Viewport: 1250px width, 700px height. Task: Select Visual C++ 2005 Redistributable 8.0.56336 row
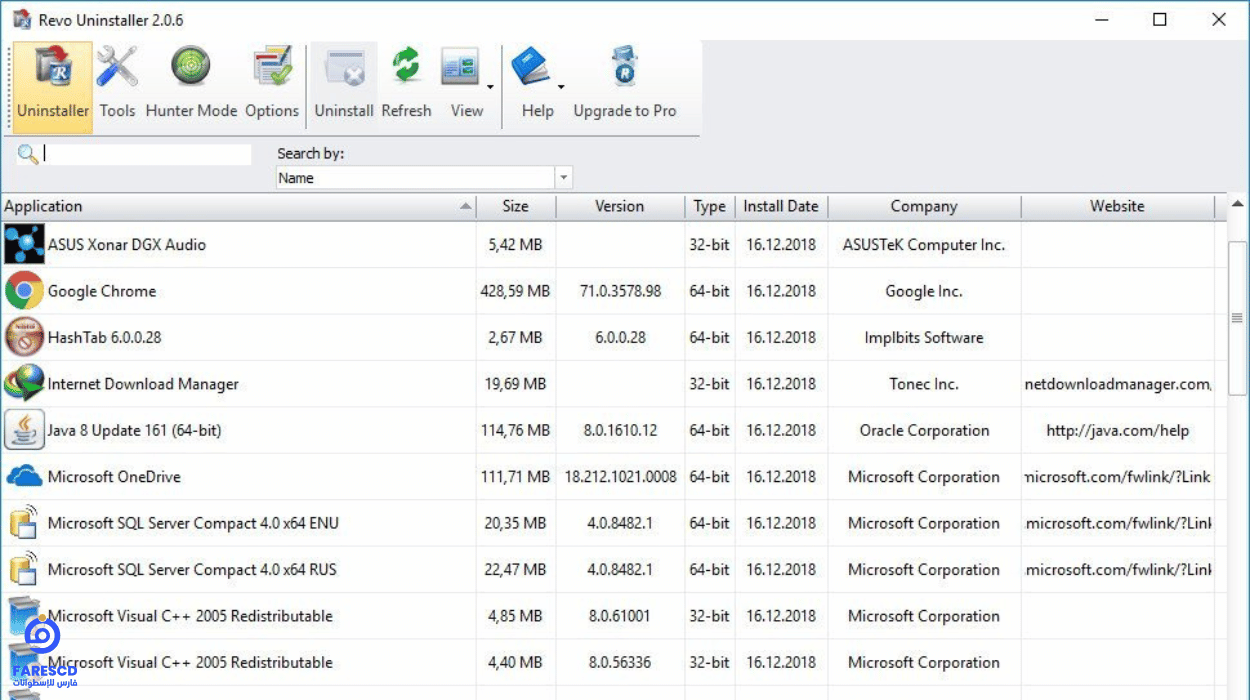point(608,662)
